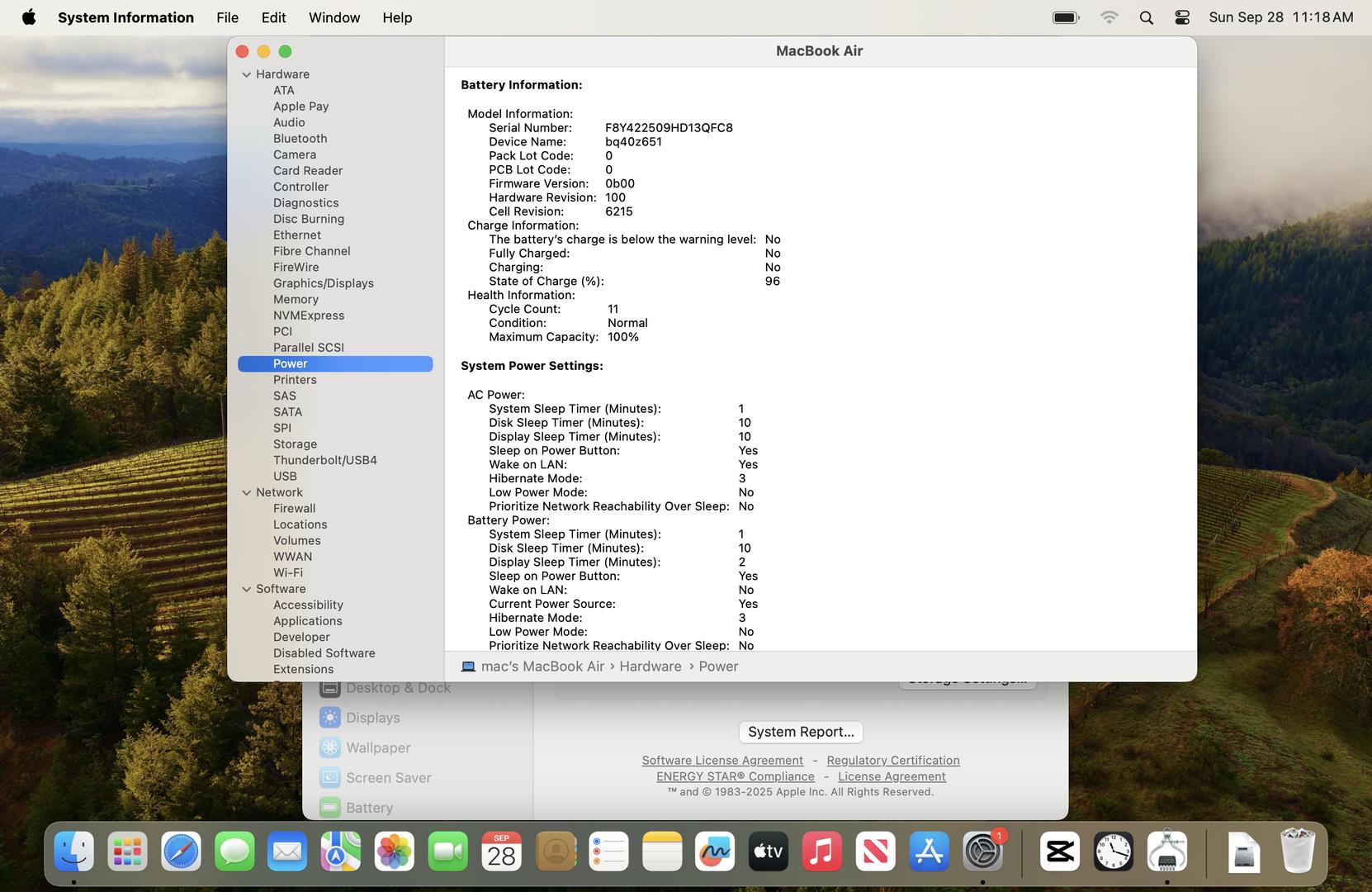Screen dimensions: 1372x892
Task: Open App Store in Dock
Action: click(930, 852)
